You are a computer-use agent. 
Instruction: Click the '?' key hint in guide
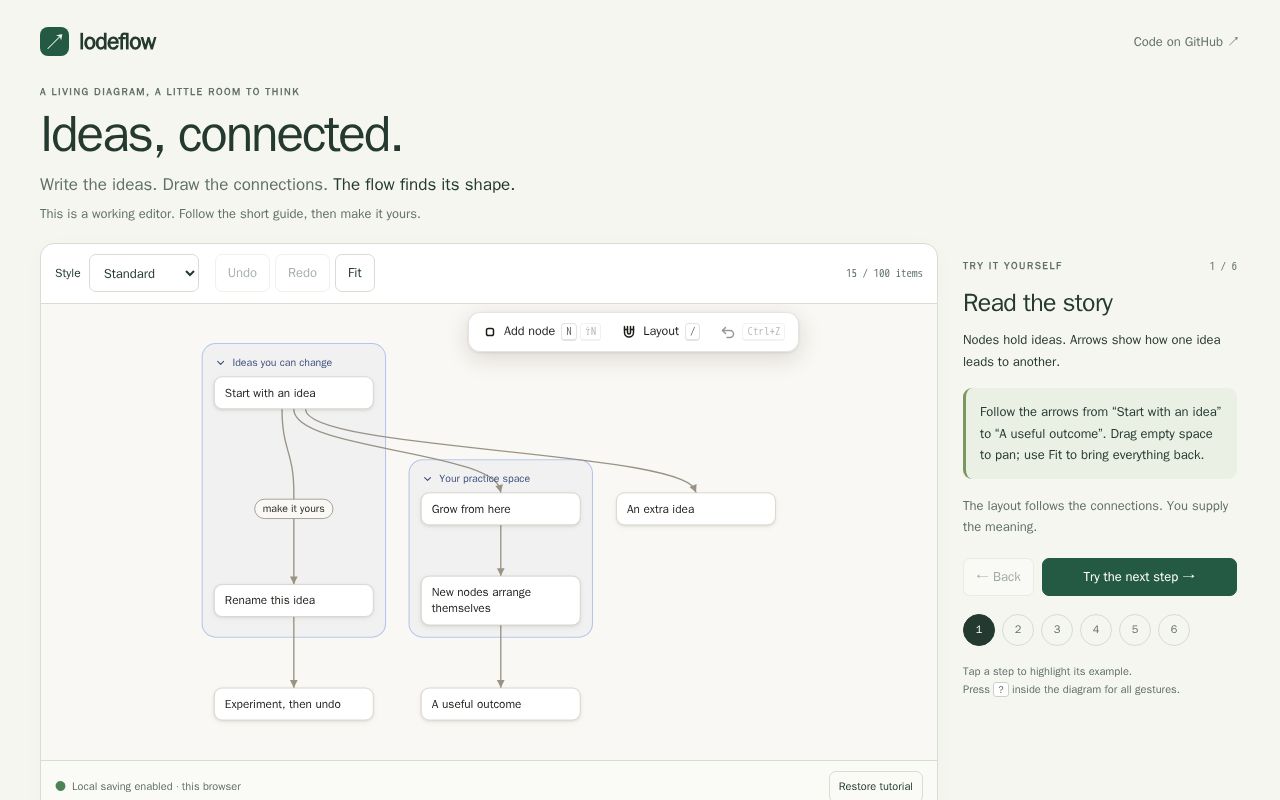click(1001, 689)
